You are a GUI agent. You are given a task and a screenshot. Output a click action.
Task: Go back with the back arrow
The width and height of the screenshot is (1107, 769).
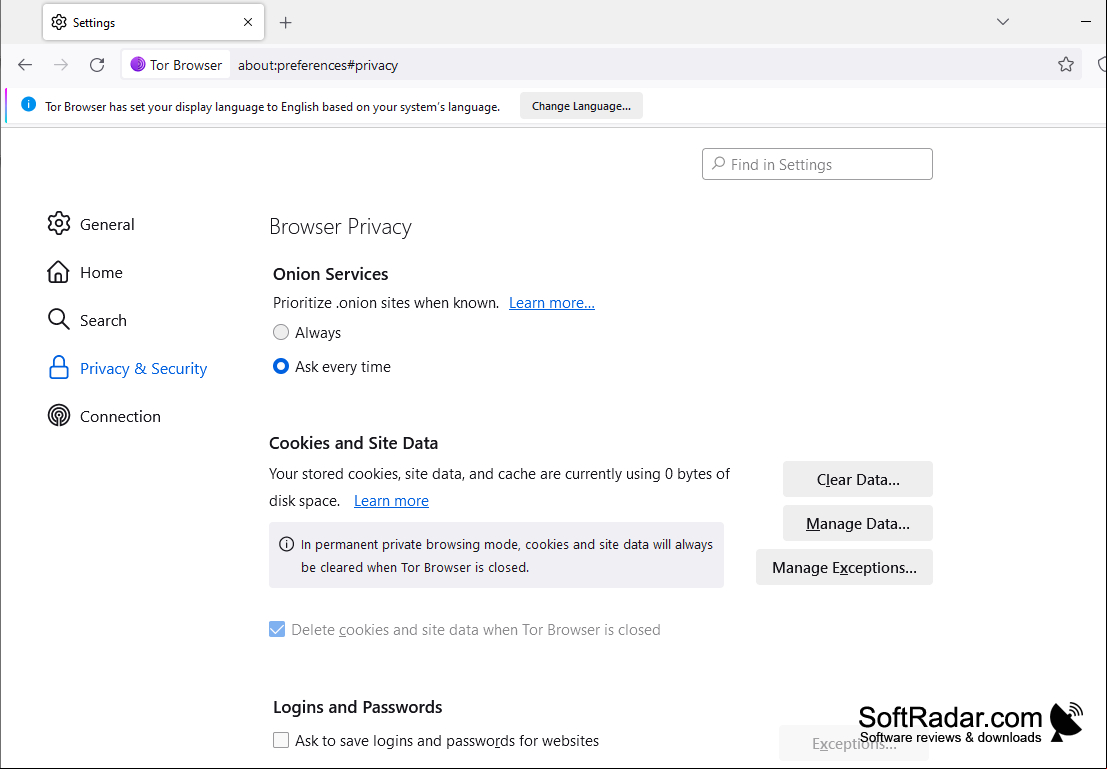coord(25,65)
